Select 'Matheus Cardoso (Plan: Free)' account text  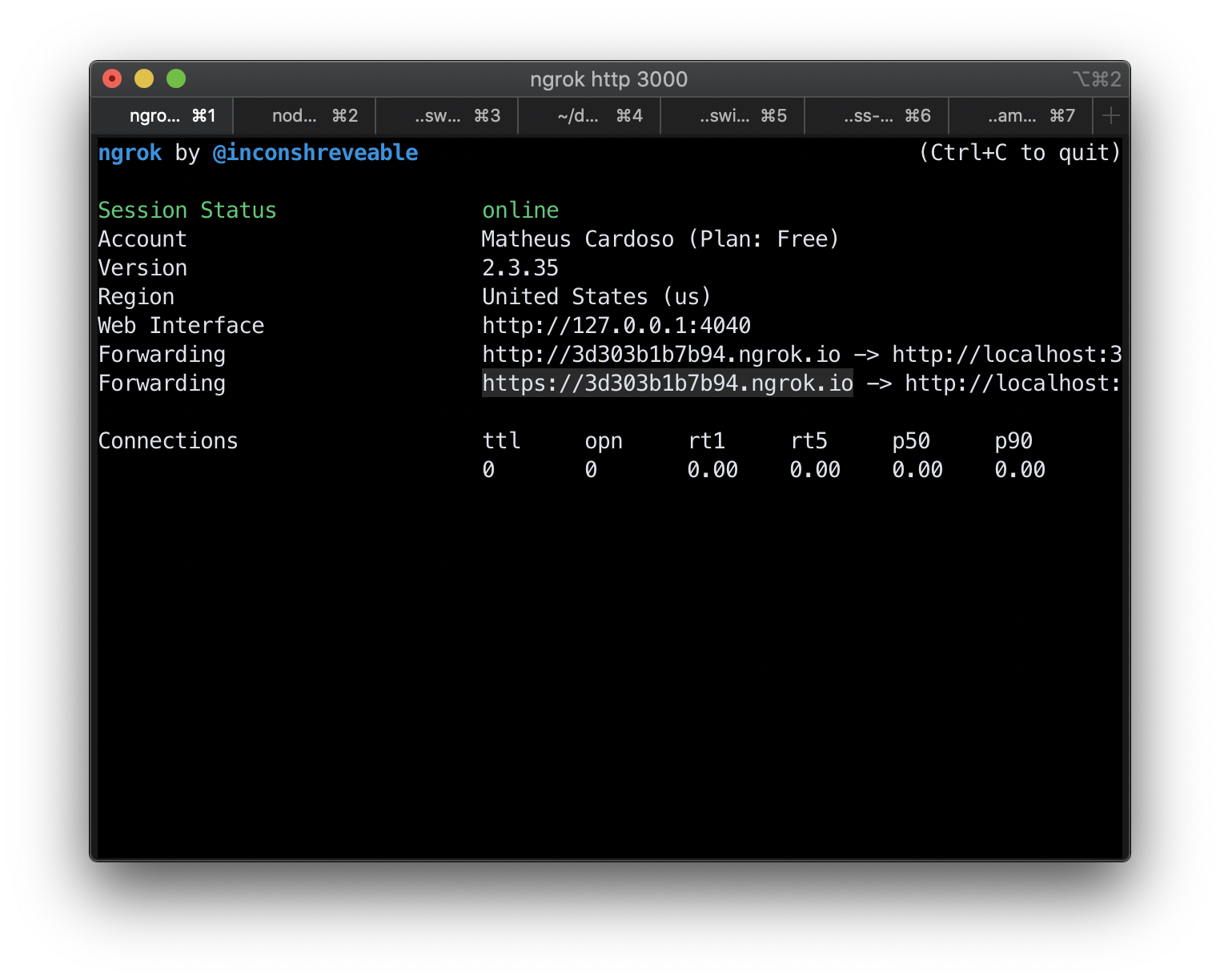(x=660, y=239)
